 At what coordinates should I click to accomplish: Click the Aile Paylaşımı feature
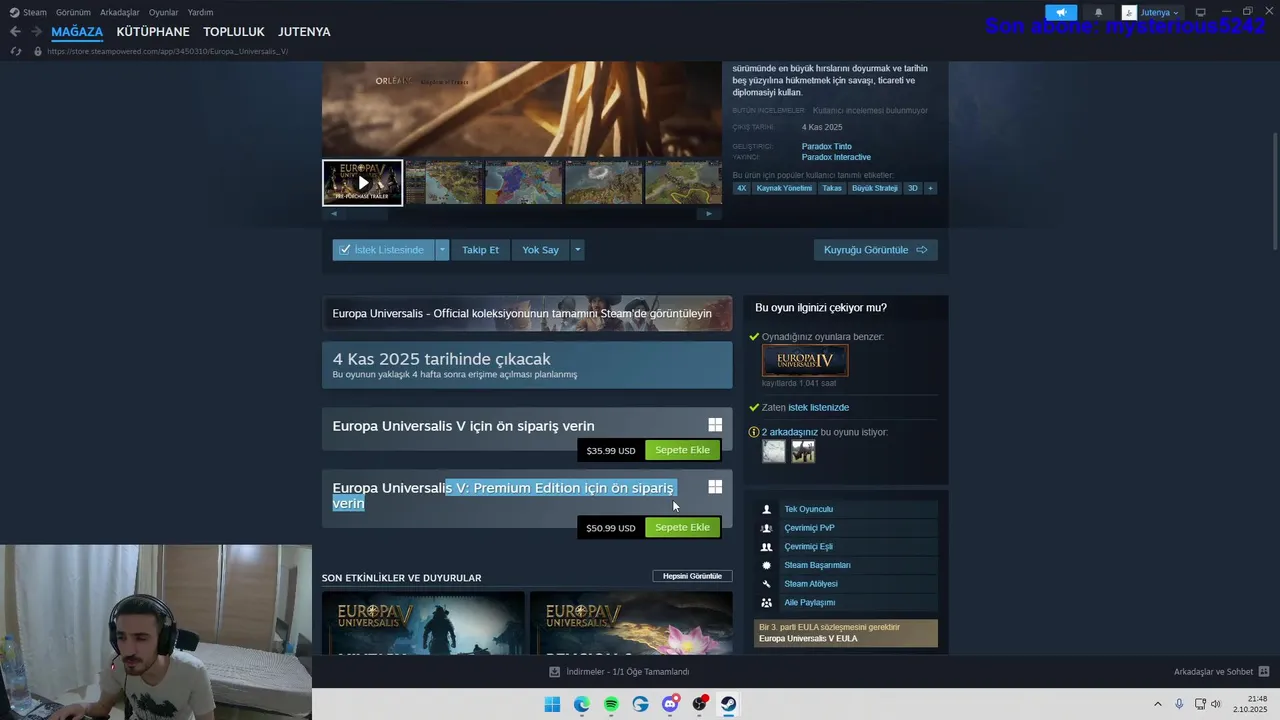(x=846, y=603)
